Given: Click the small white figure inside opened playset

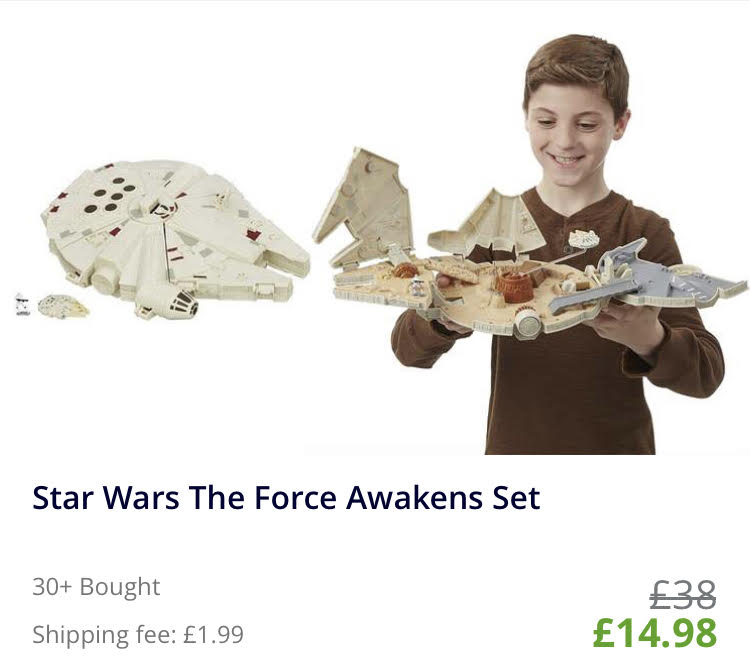Looking at the screenshot, I should [417, 287].
